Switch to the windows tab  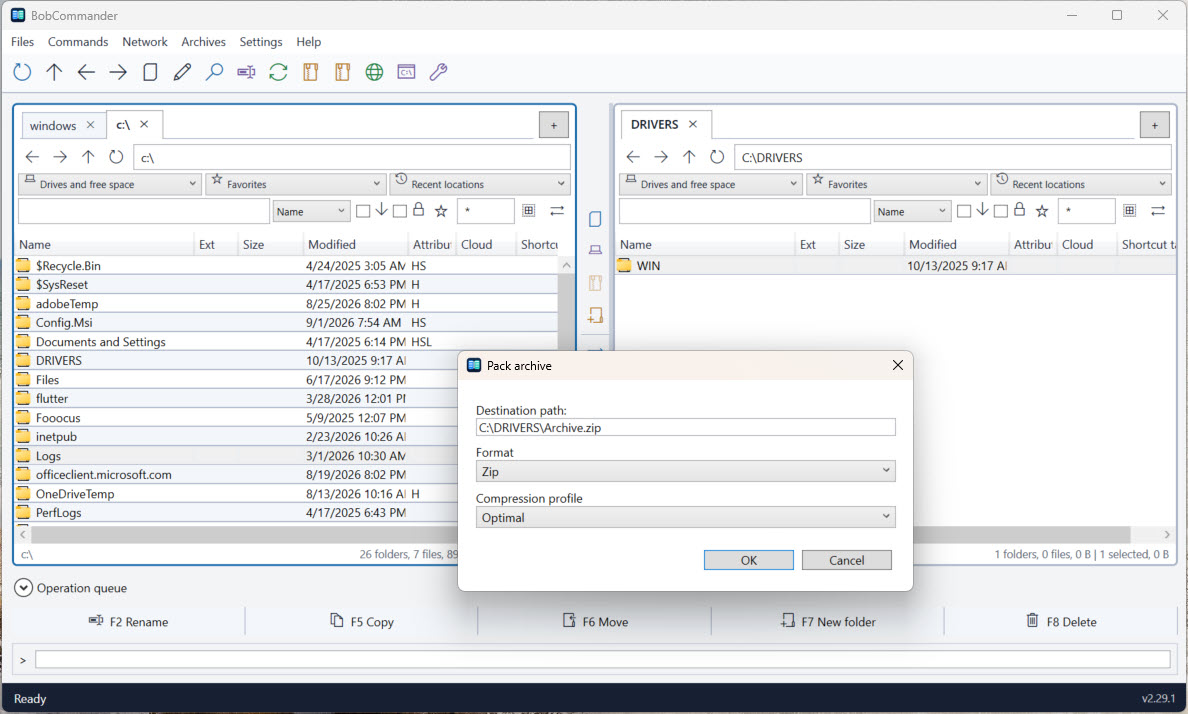point(53,125)
